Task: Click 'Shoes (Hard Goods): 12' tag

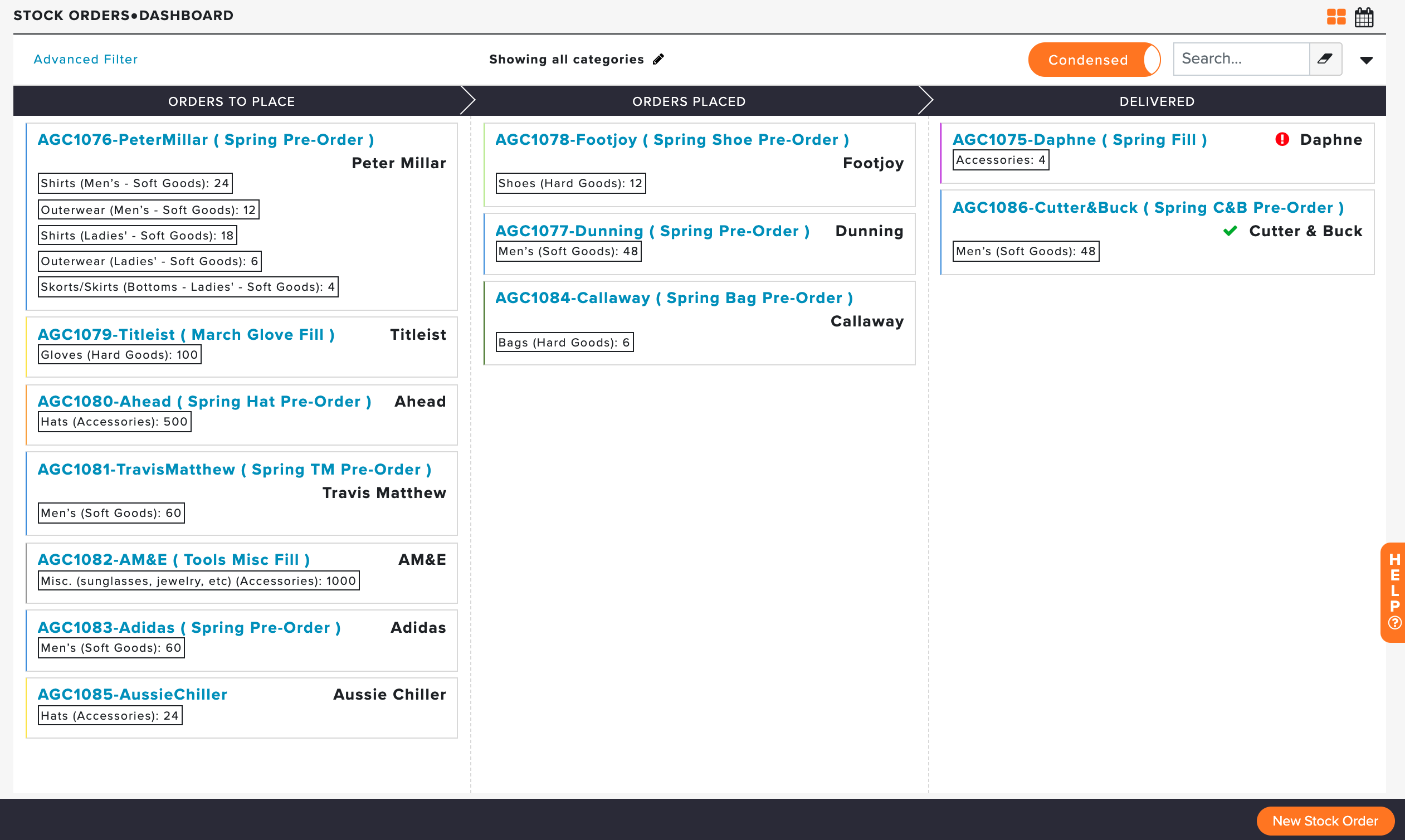Action: (x=570, y=183)
